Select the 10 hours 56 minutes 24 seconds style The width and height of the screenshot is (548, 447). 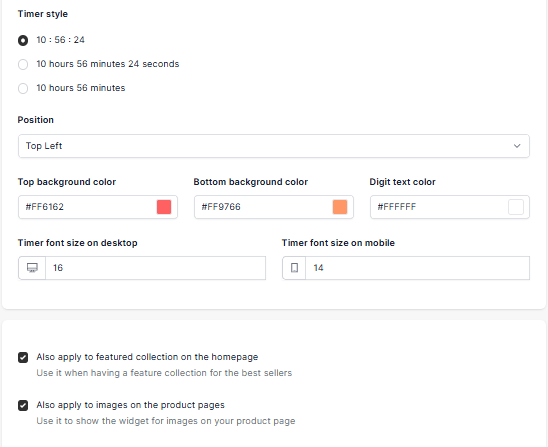pyautogui.click(x=23, y=64)
